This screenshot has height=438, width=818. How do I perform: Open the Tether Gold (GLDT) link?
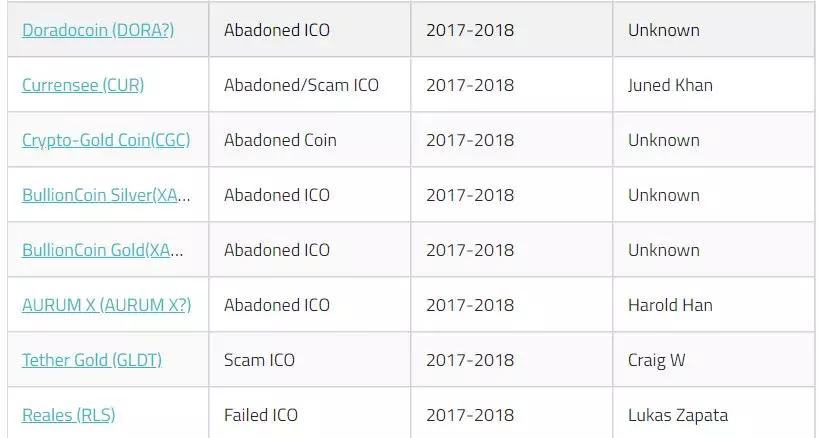pos(92,360)
